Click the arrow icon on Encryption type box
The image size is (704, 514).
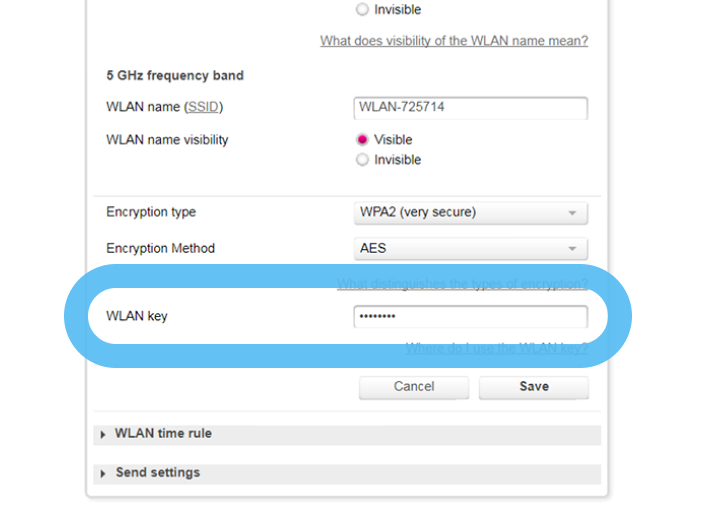coord(572,213)
